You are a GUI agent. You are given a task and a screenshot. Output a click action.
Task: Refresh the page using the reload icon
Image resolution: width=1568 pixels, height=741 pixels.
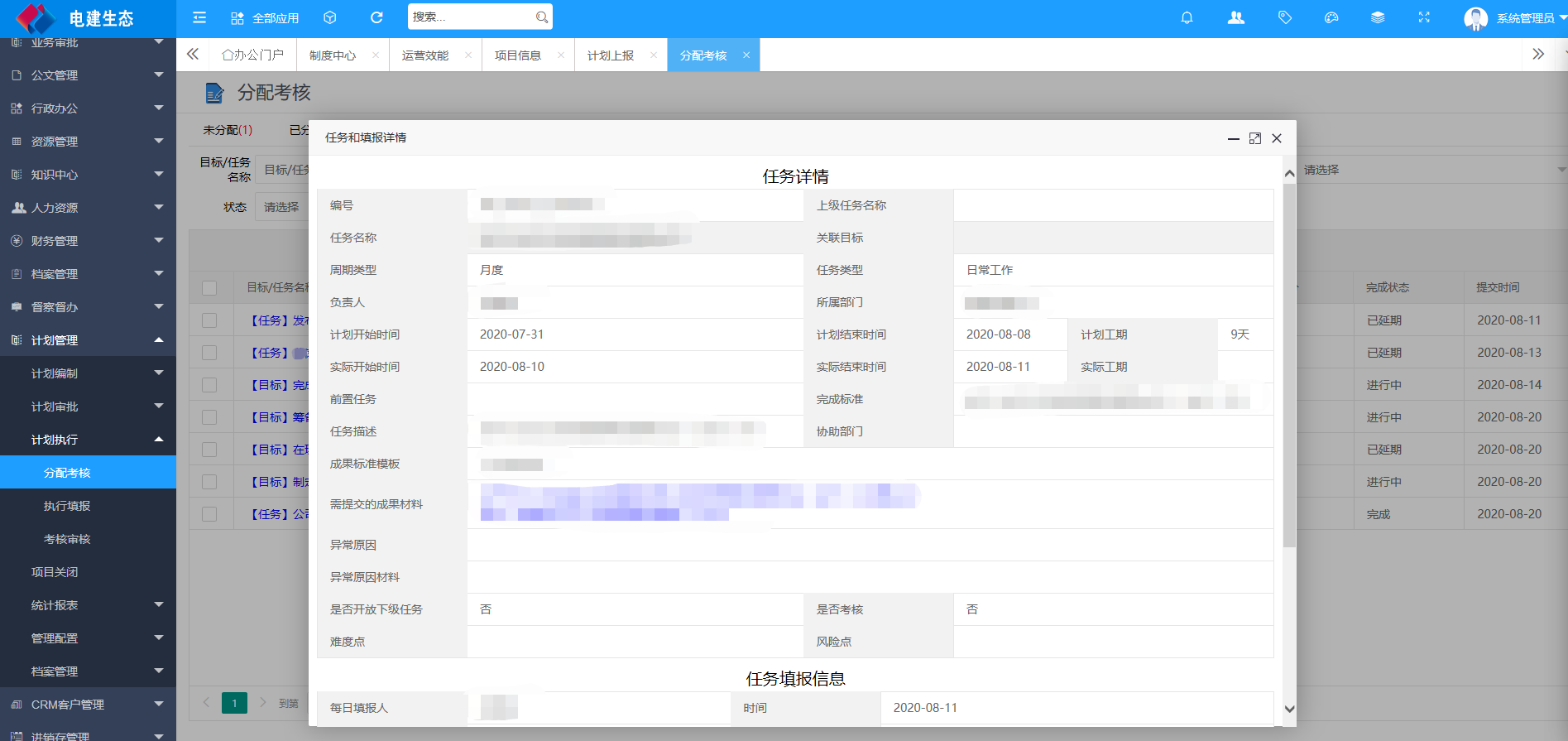[376, 17]
